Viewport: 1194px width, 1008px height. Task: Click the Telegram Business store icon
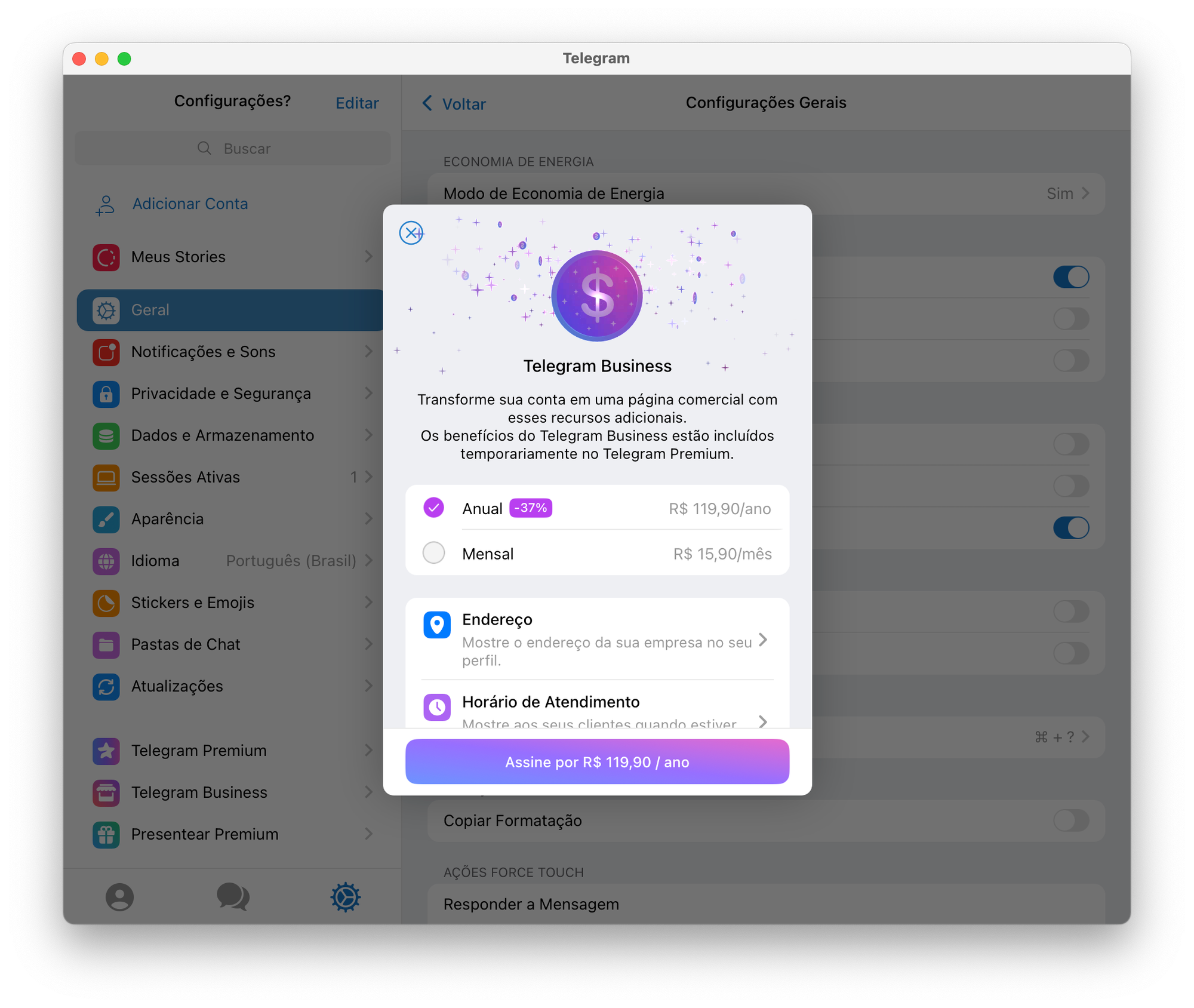[x=106, y=793]
